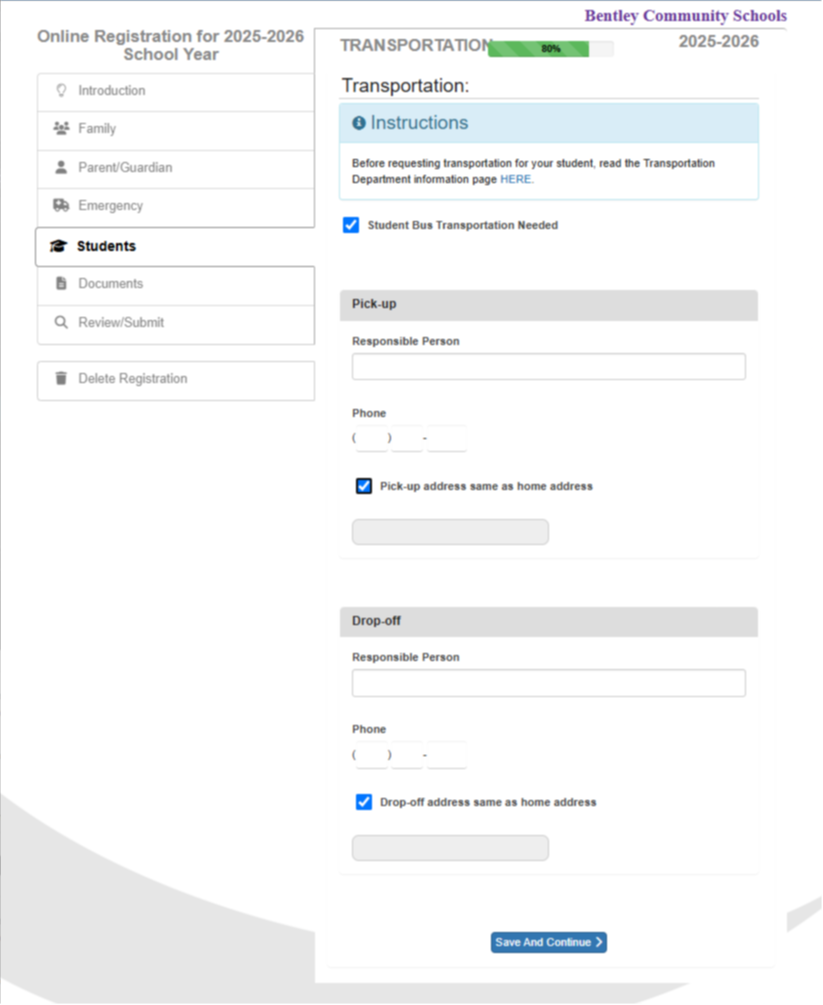Click the Pick-up section header
Screen dimensions: 823x1005
[x=549, y=305]
